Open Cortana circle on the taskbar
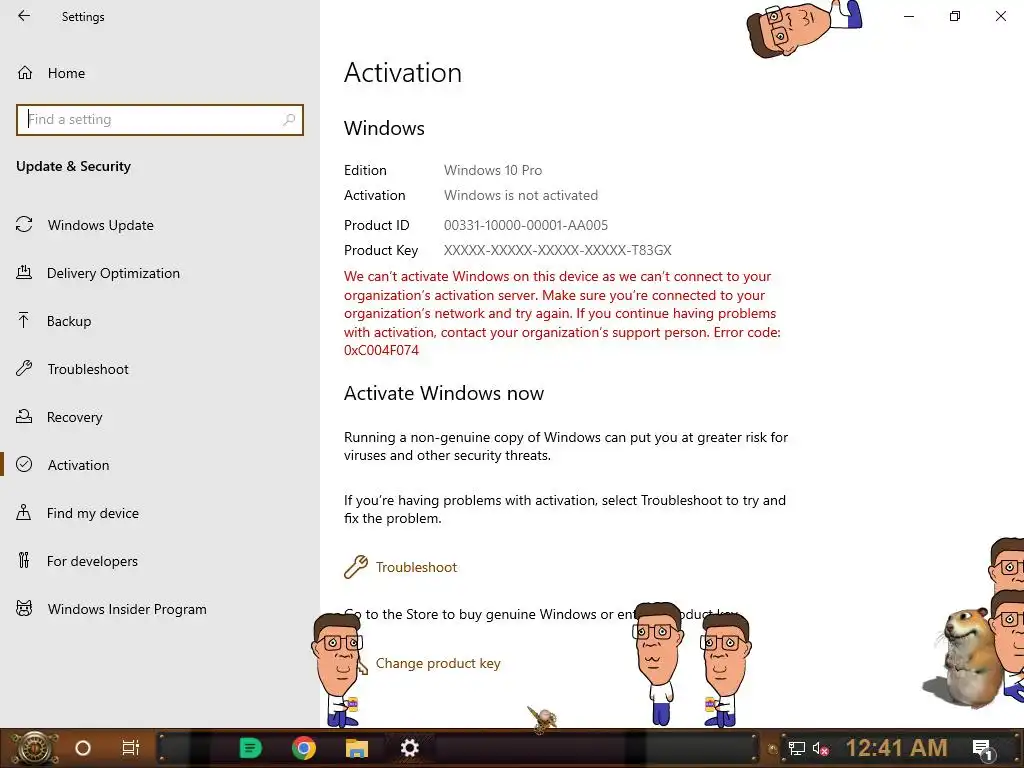Viewport: 1024px width, 768px height. click(83, 748)
